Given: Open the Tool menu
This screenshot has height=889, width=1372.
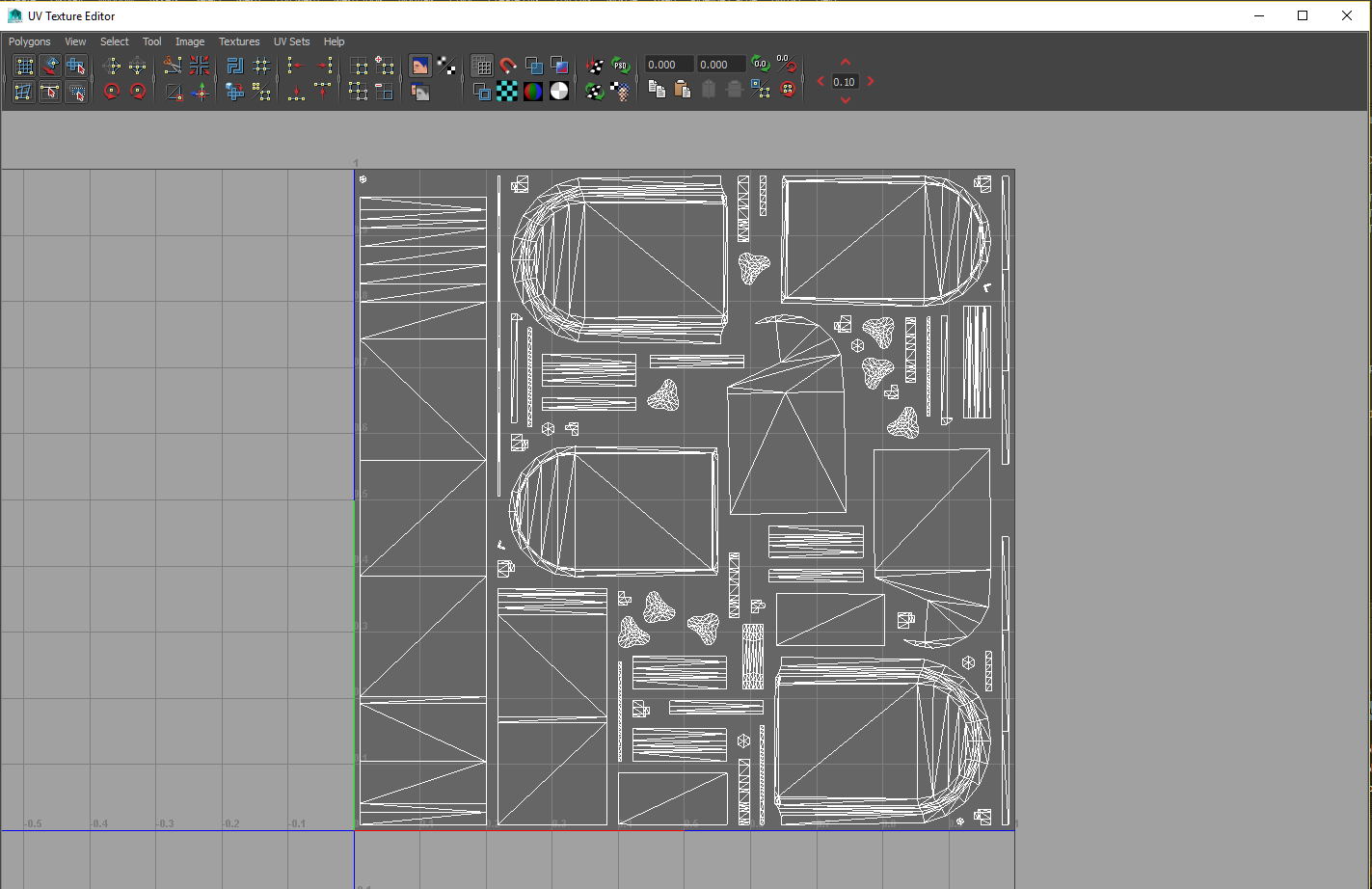Looking at the screenshot, I should 152,41.
